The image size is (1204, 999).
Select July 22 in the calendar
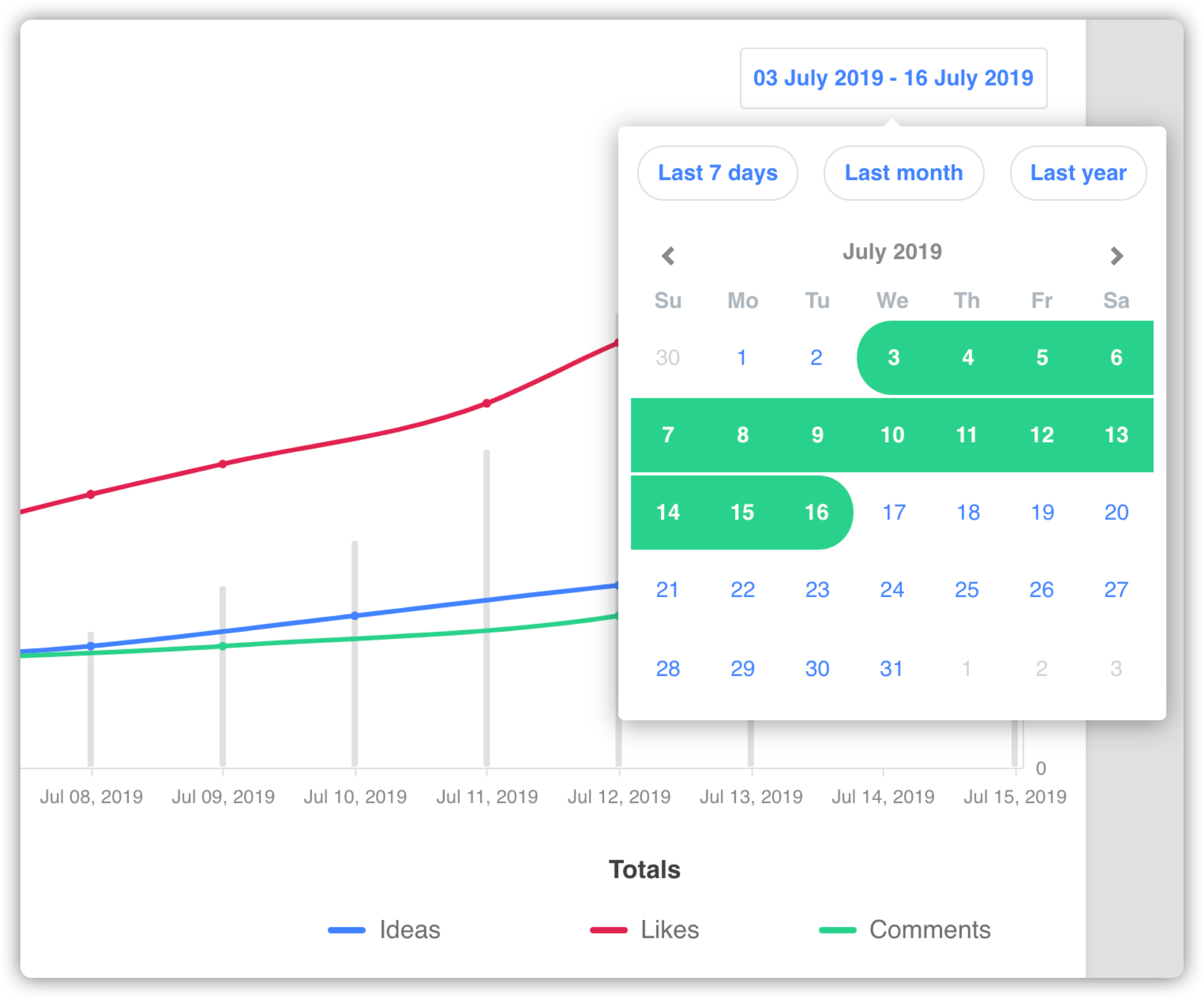(x=742, y=590)
